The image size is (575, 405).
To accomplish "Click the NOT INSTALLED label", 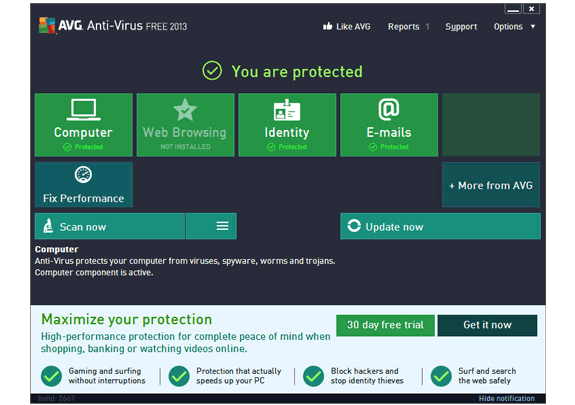I will coord(185,147).
